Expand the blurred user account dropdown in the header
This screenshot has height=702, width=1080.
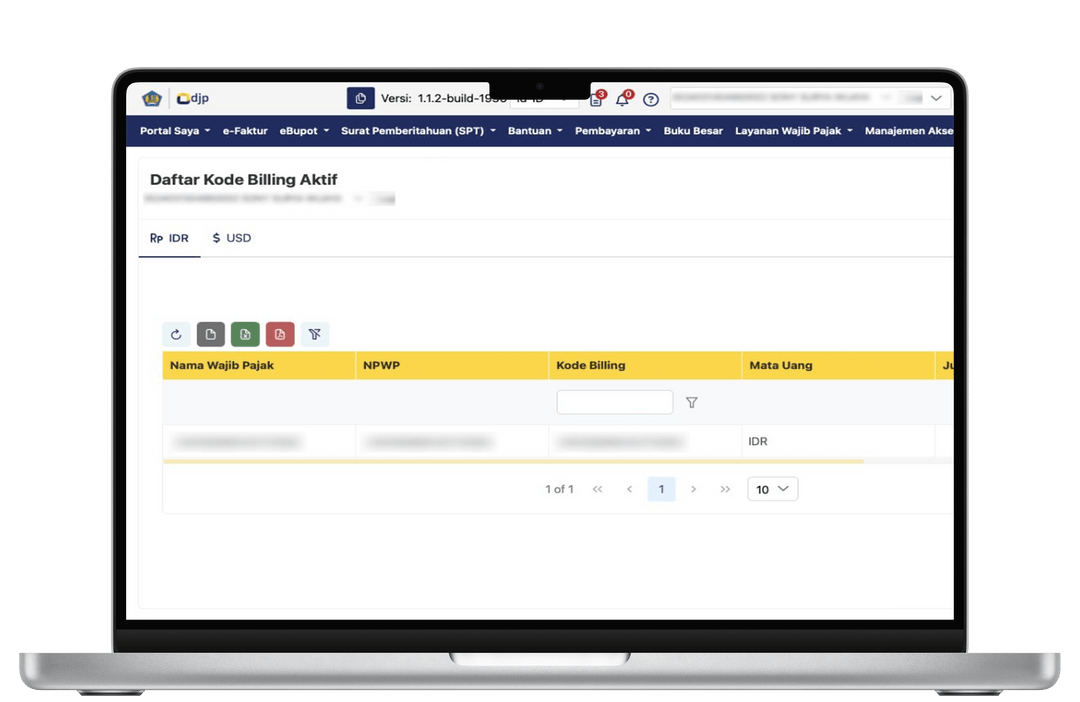811,98
